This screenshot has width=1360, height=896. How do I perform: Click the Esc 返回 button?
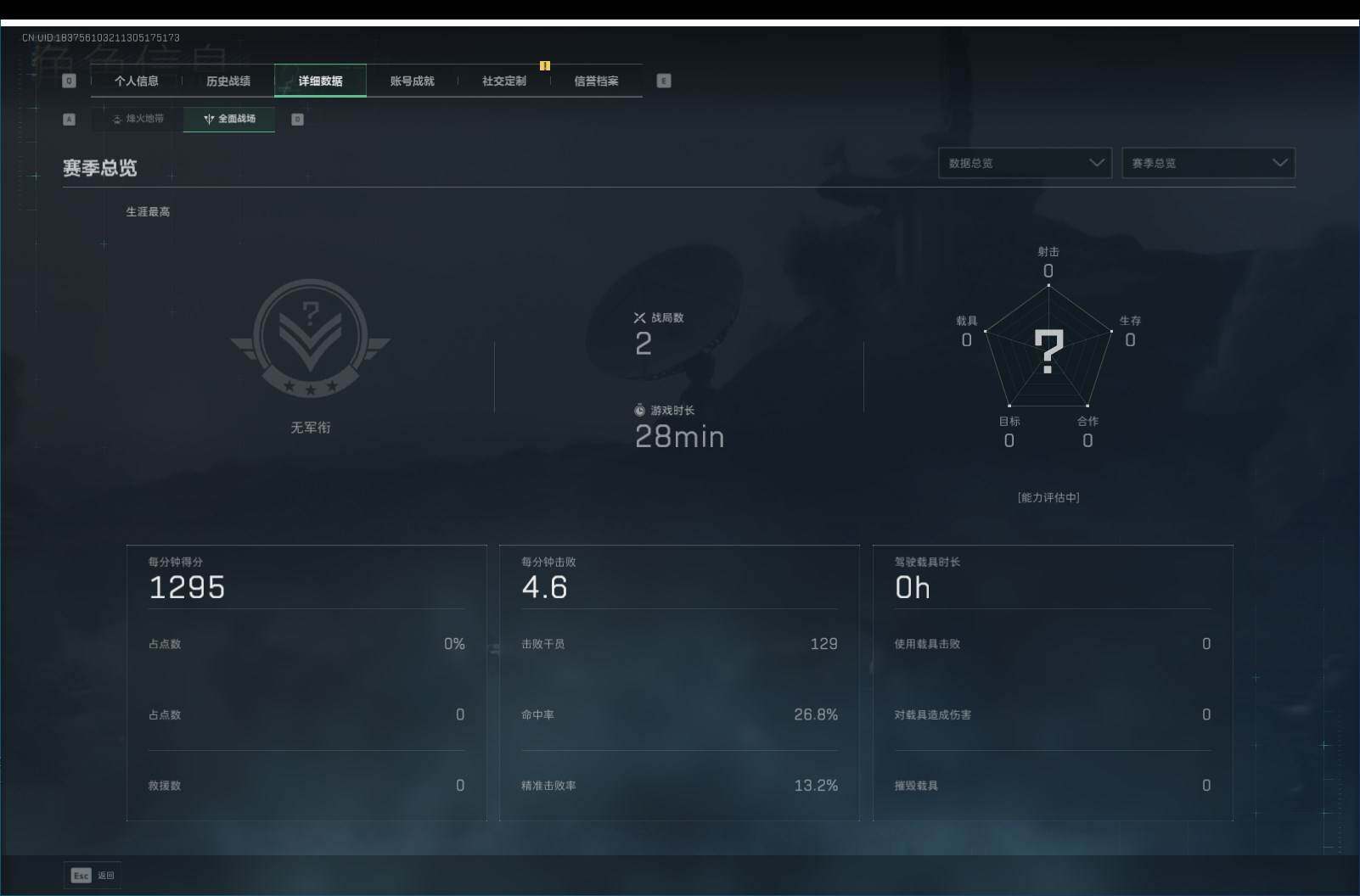(x=93, y=876)
